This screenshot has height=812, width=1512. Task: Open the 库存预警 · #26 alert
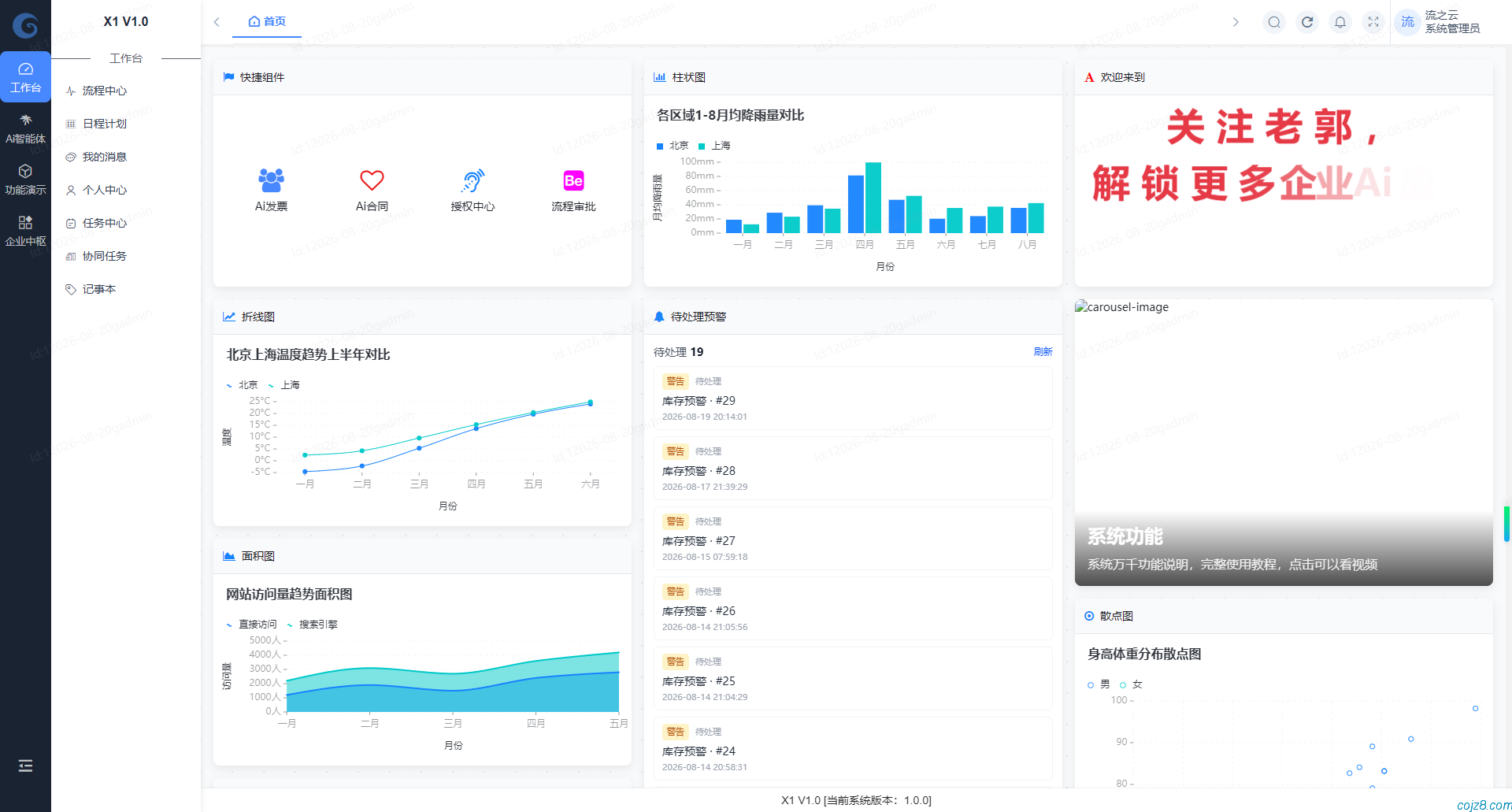[853, 608]
